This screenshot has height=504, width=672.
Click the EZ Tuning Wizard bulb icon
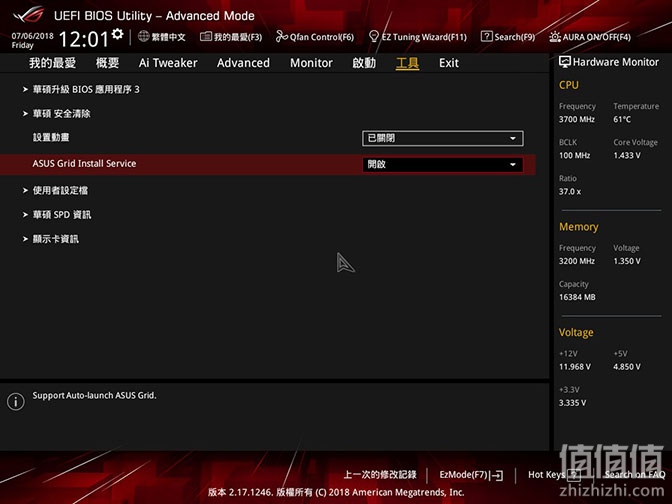374,36
